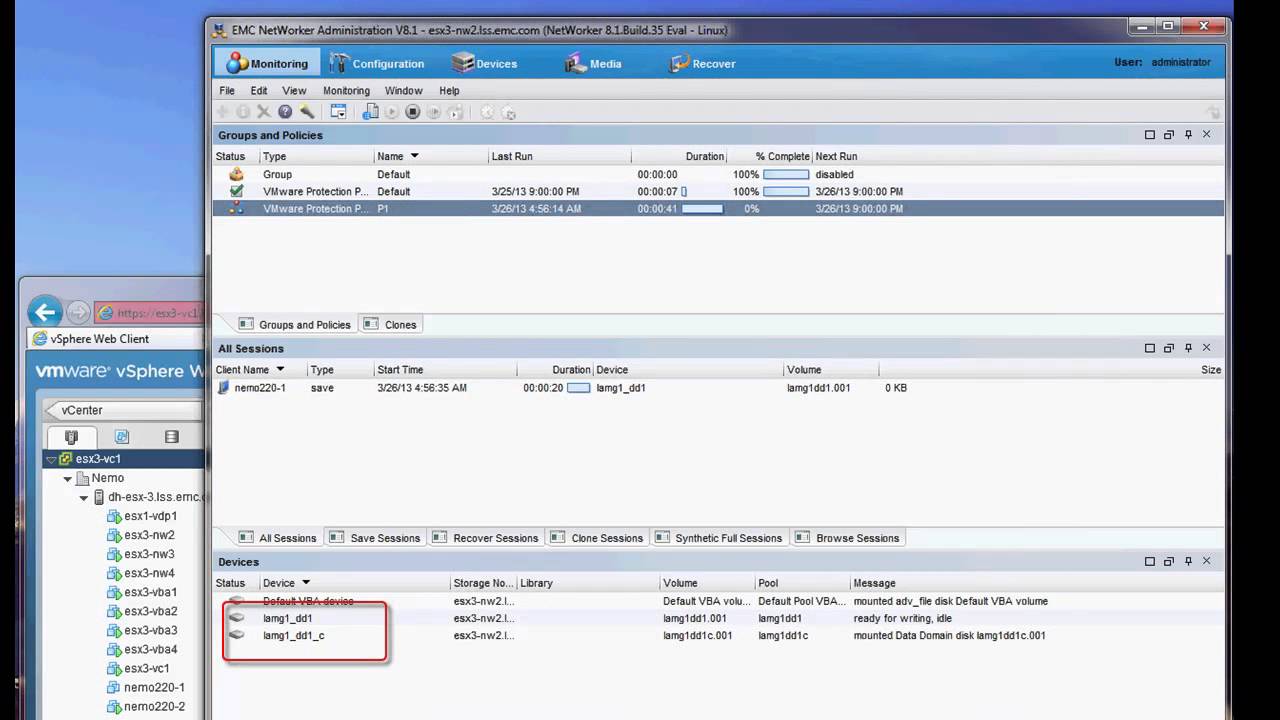Select the Group Default row

tap(718, 174)
